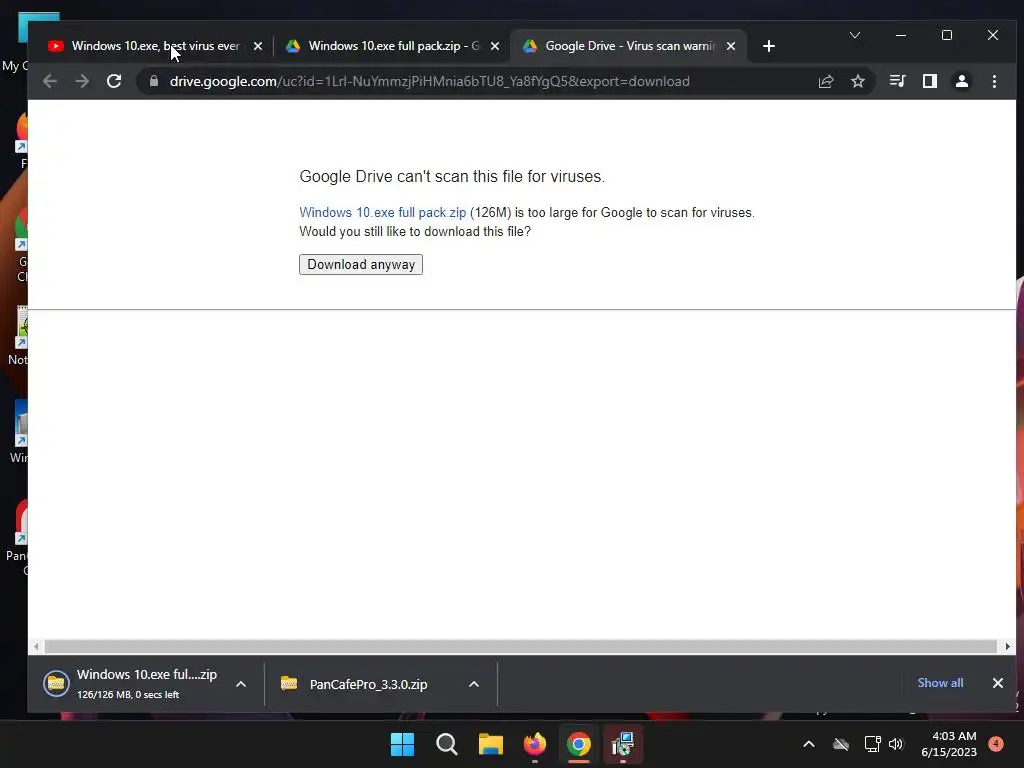The height and width of the screenshot is (768, 1024).
Task: Go back with the browser back arrow
Action: click(x=50, y=81)
